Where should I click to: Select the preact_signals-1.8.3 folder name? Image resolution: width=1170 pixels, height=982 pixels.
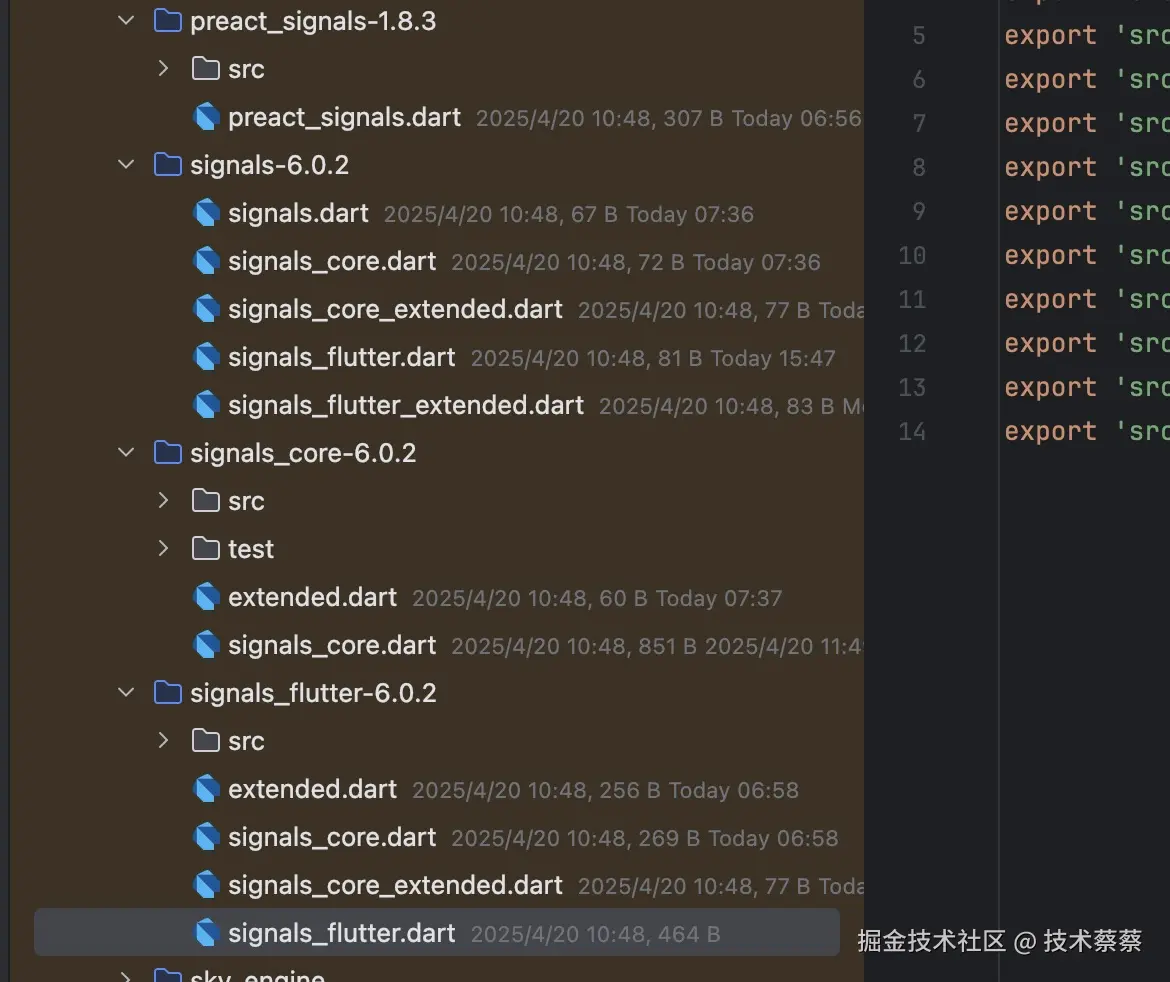pos(313,22)
